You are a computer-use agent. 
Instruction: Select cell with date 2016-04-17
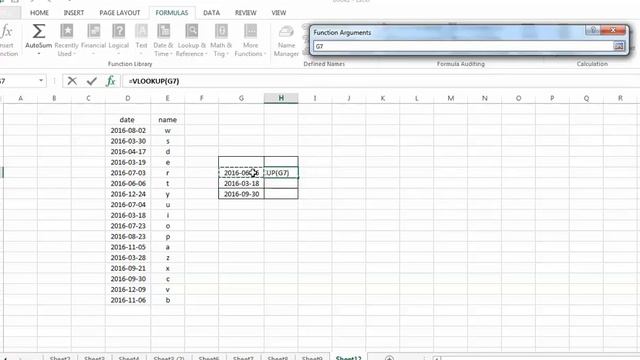click(128, 152)
